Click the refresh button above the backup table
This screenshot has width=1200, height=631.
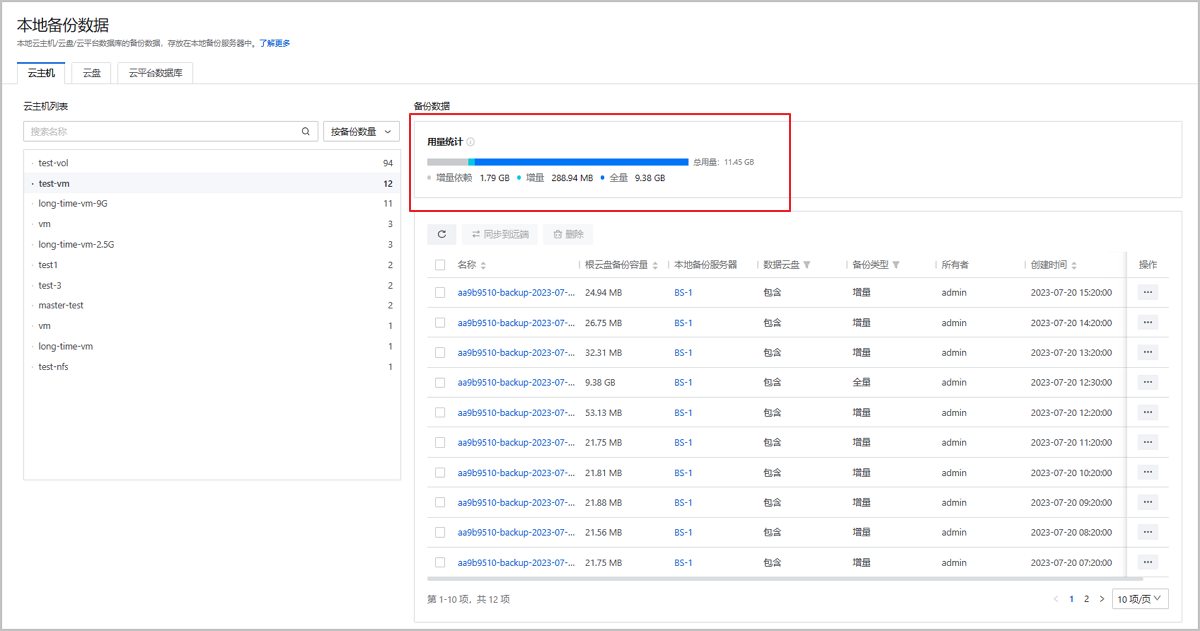pyautogui.click(x=442, y=234)
